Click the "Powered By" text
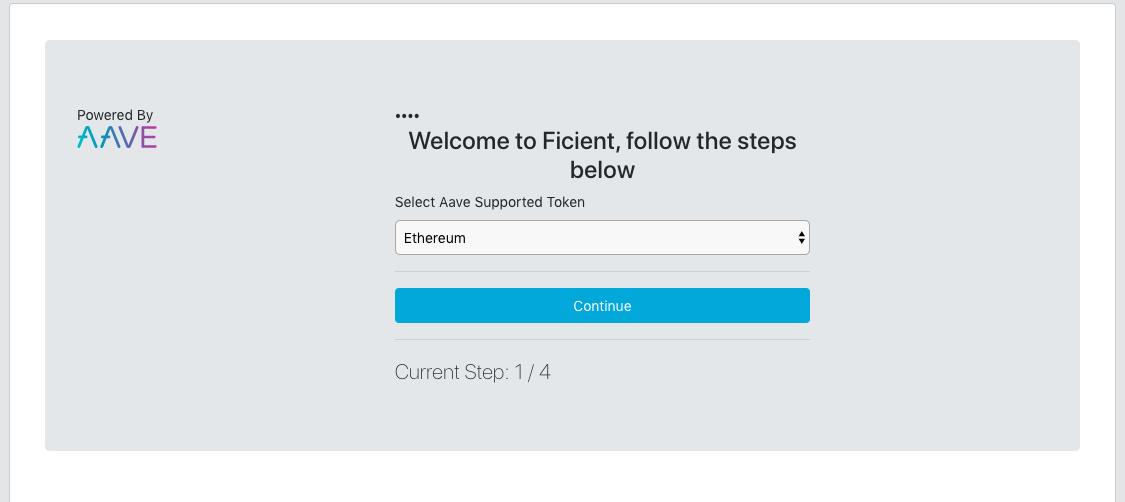The image size is (1125, 502). [x=115, y=115]
